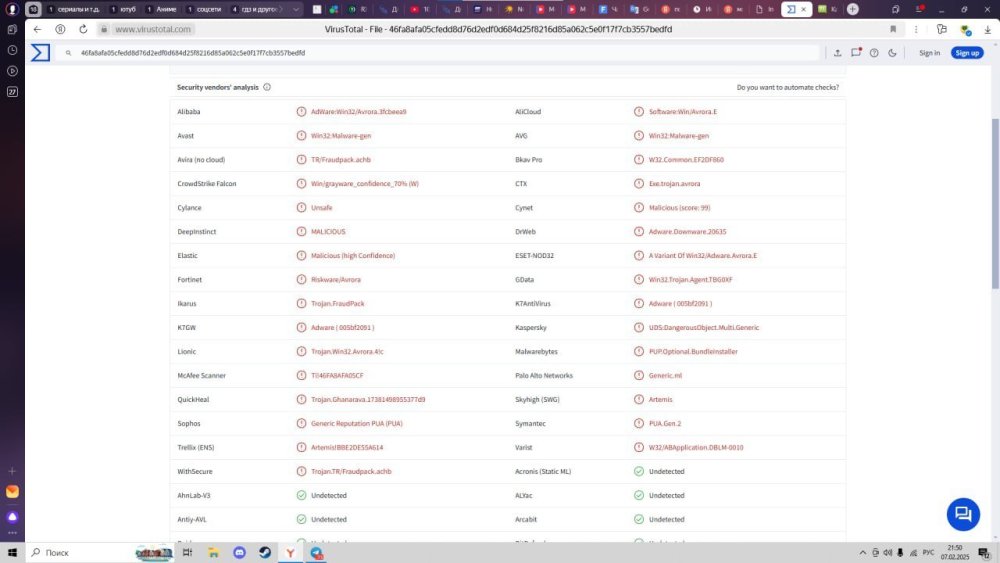Open Discord from the taskbar
1000x563 pixels.
239,552
